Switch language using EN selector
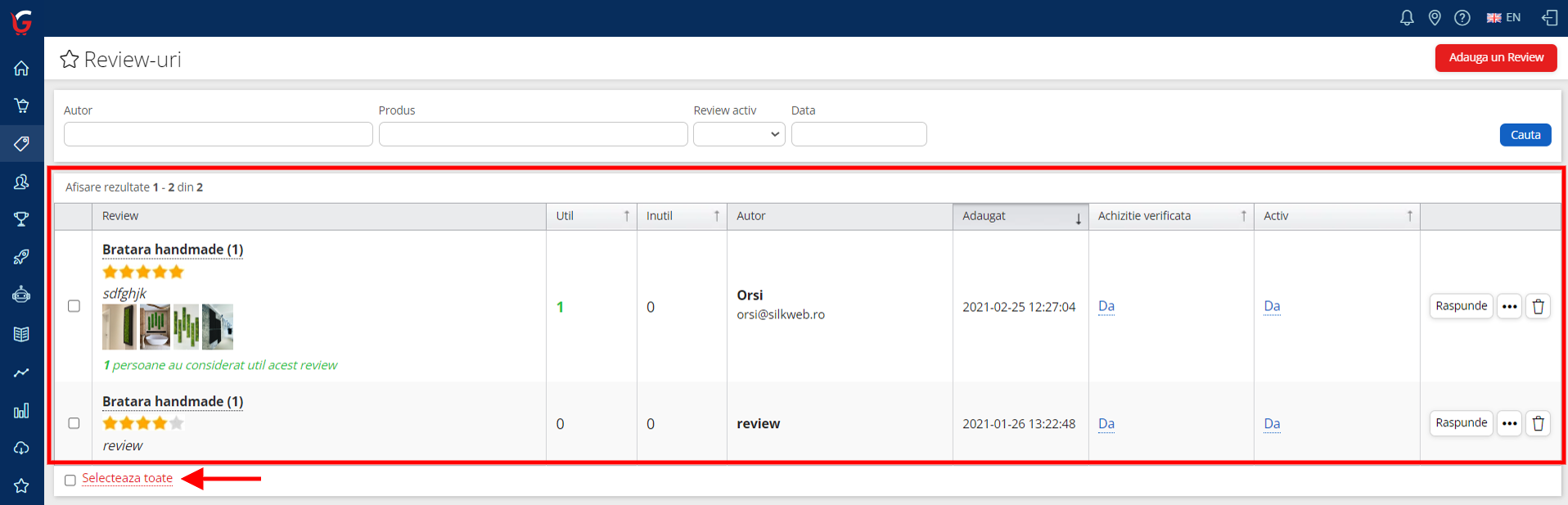1568x505 pixels. point(1503,18)
